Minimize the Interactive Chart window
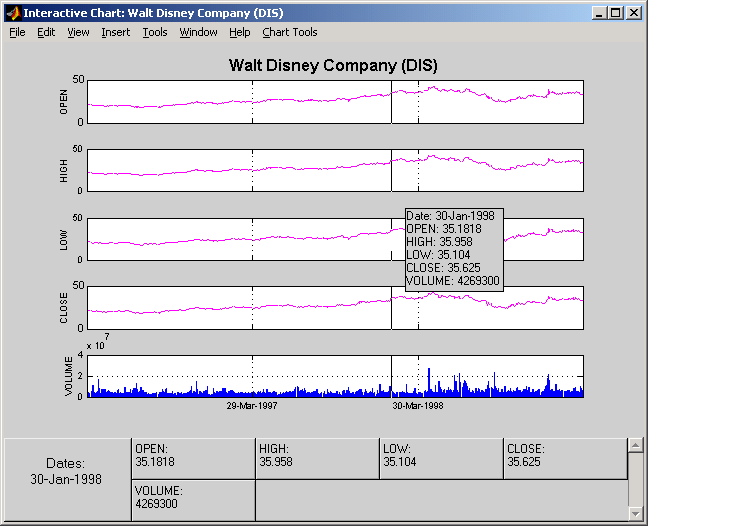740x528 pixels. (599, 13)
